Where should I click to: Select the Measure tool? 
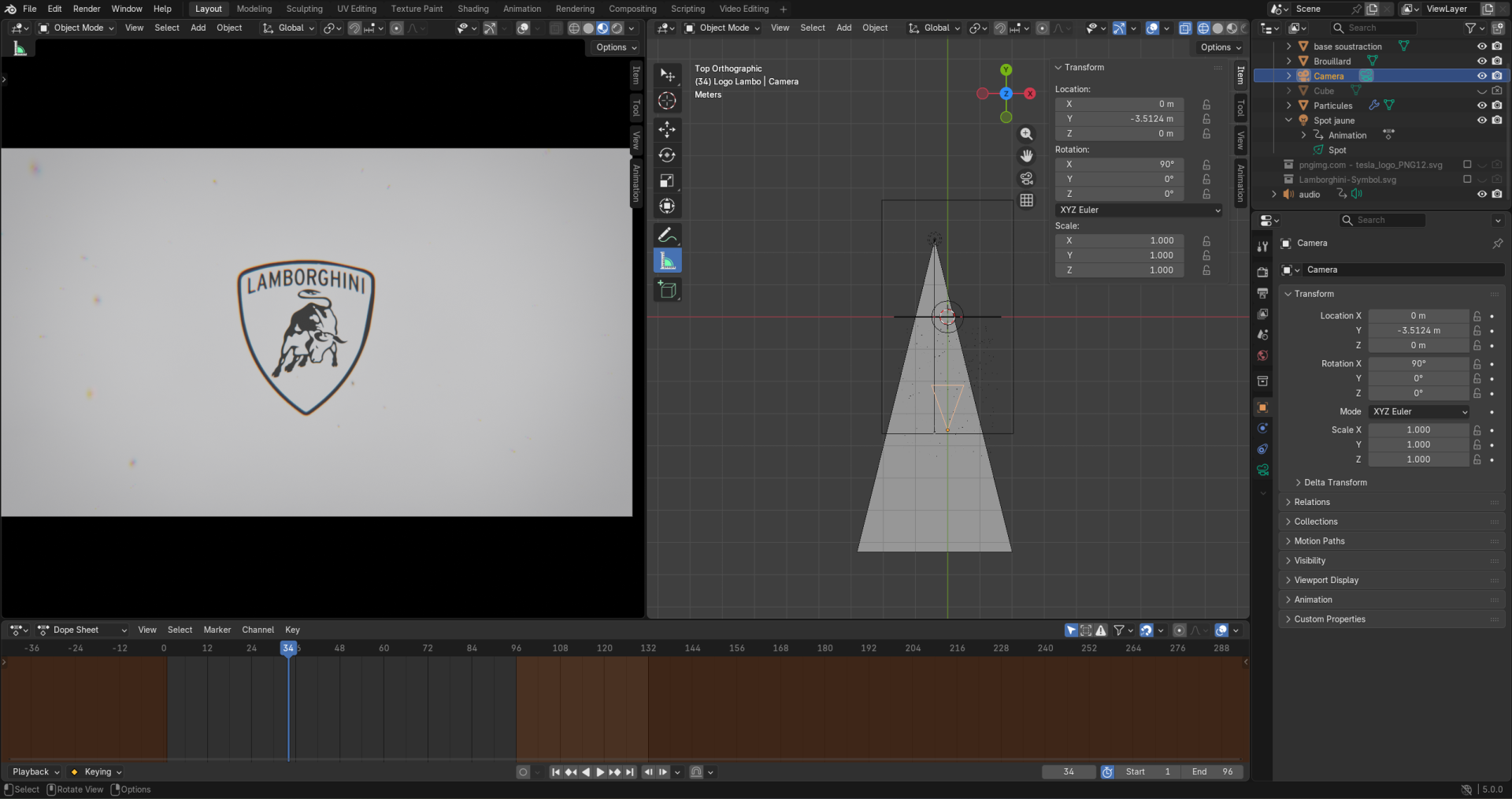click(667, 261)
